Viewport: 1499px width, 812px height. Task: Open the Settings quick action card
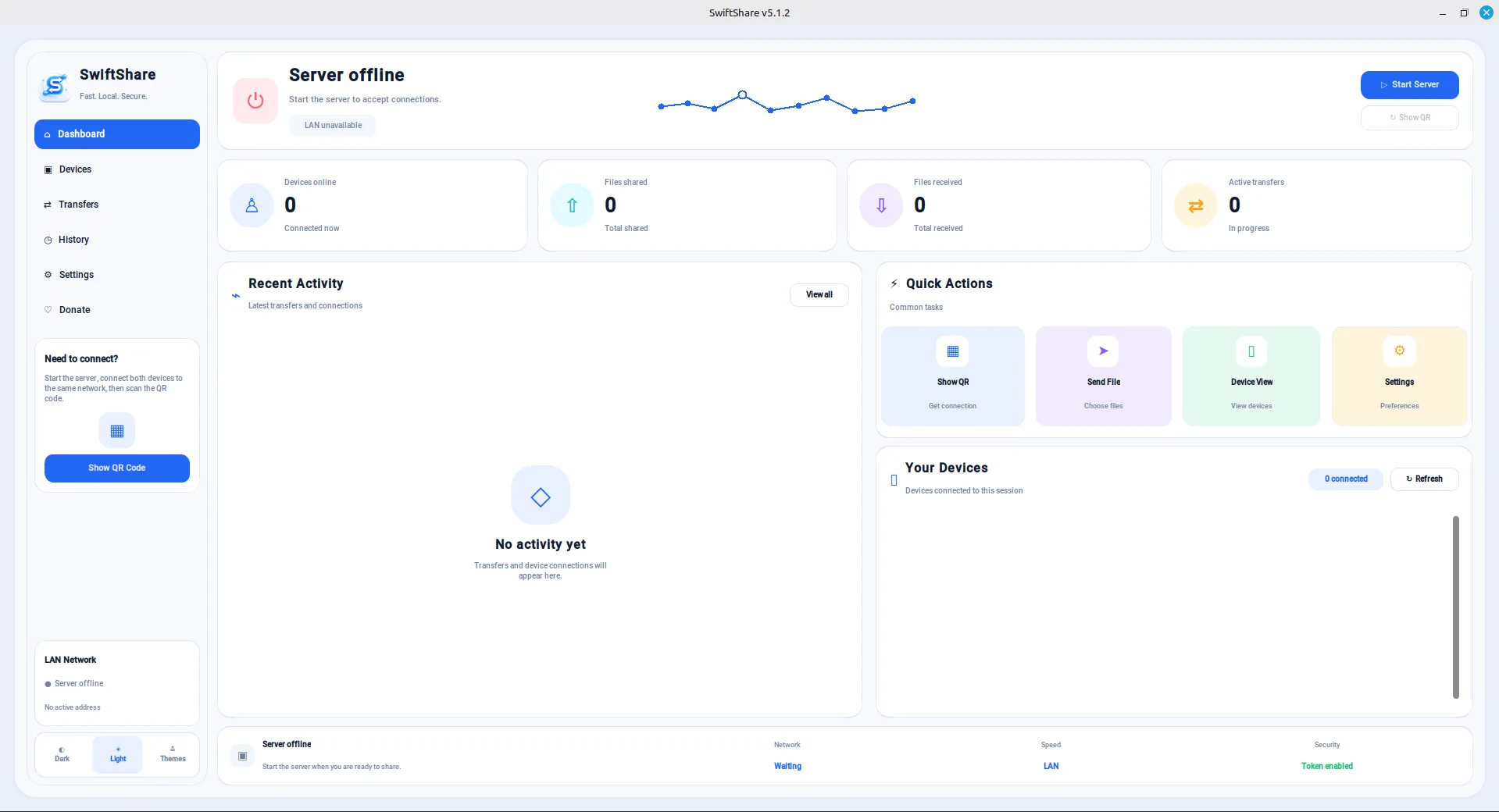1399,376
